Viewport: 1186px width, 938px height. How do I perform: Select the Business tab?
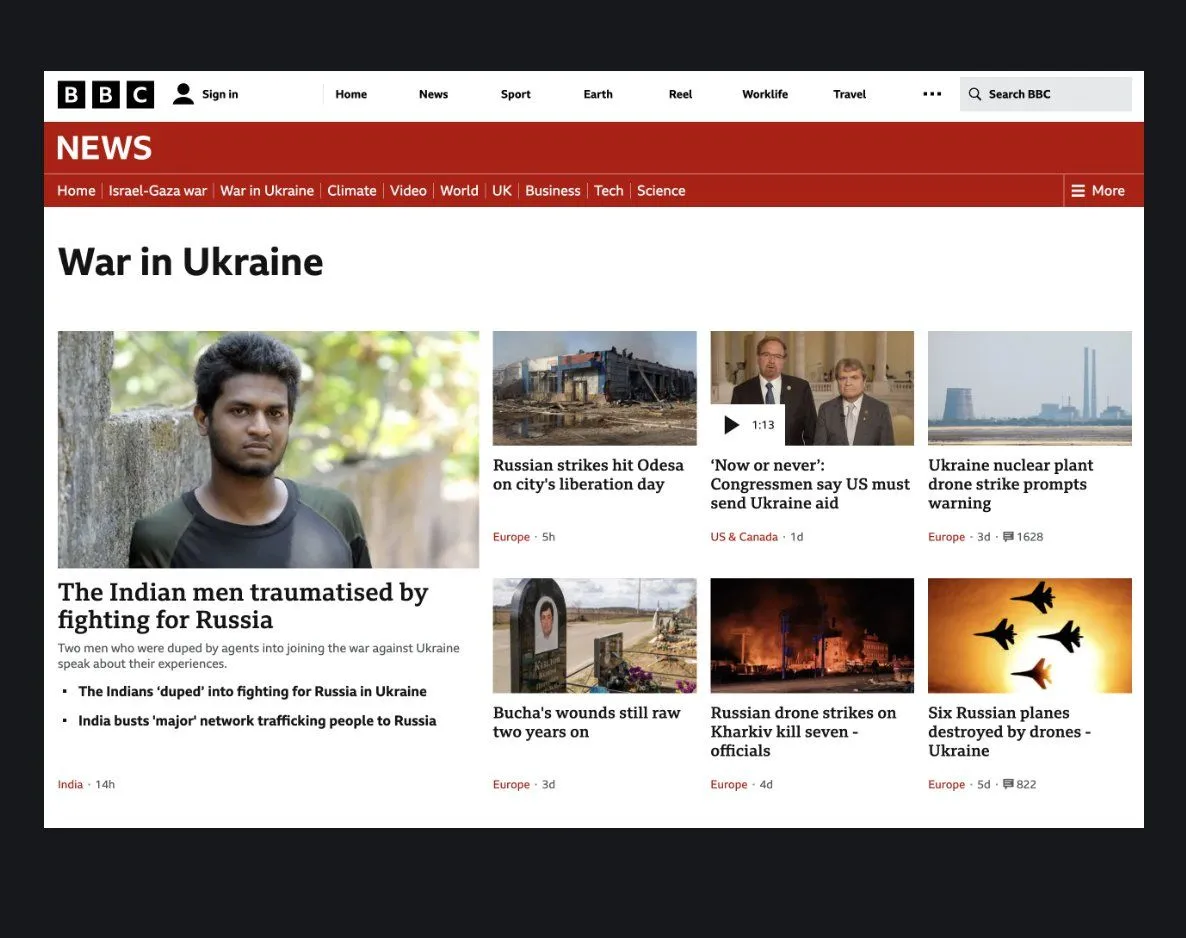pos(553,191)
